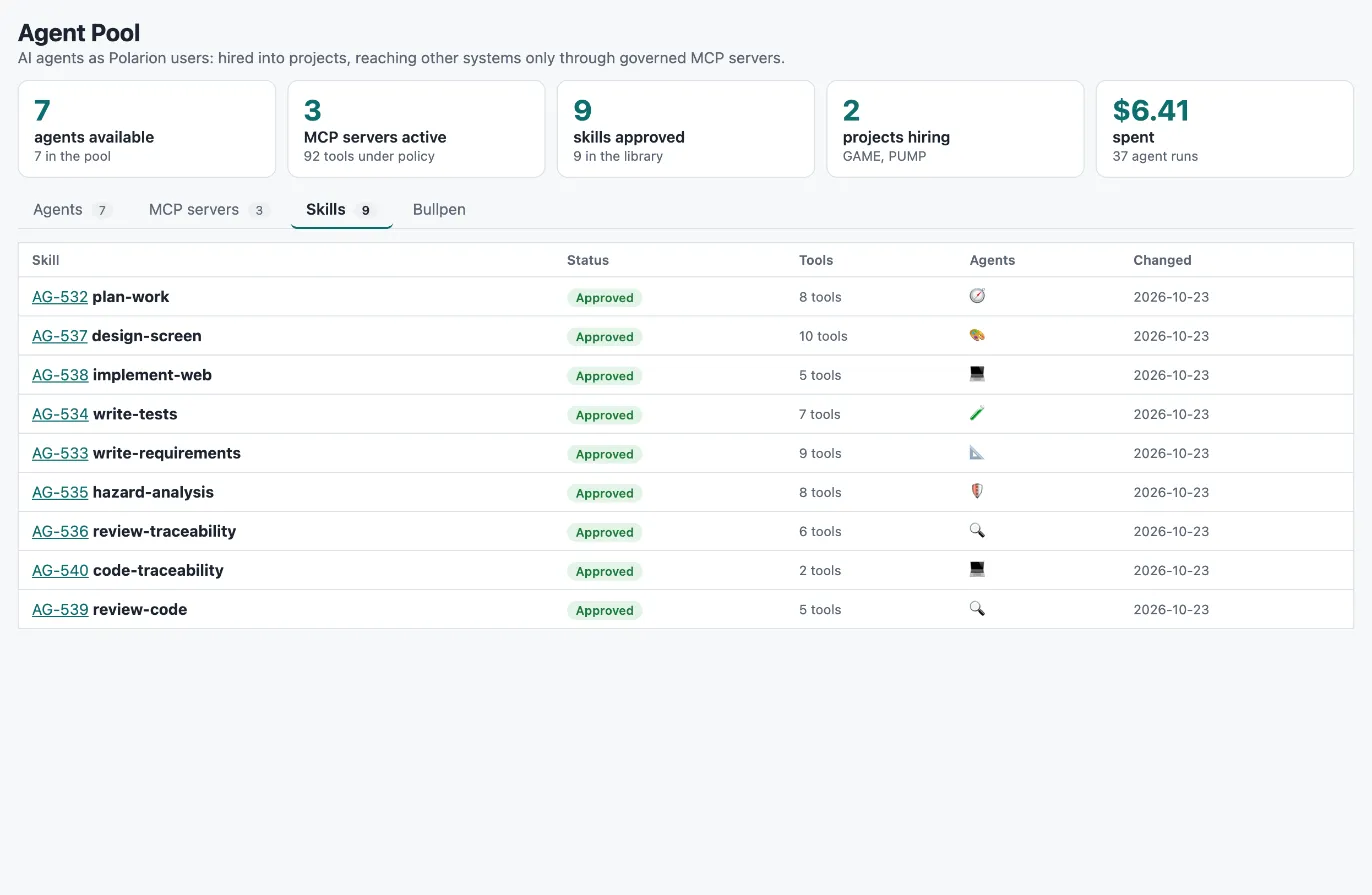
Task: Select the Skills tab
Action: (341, 210)
